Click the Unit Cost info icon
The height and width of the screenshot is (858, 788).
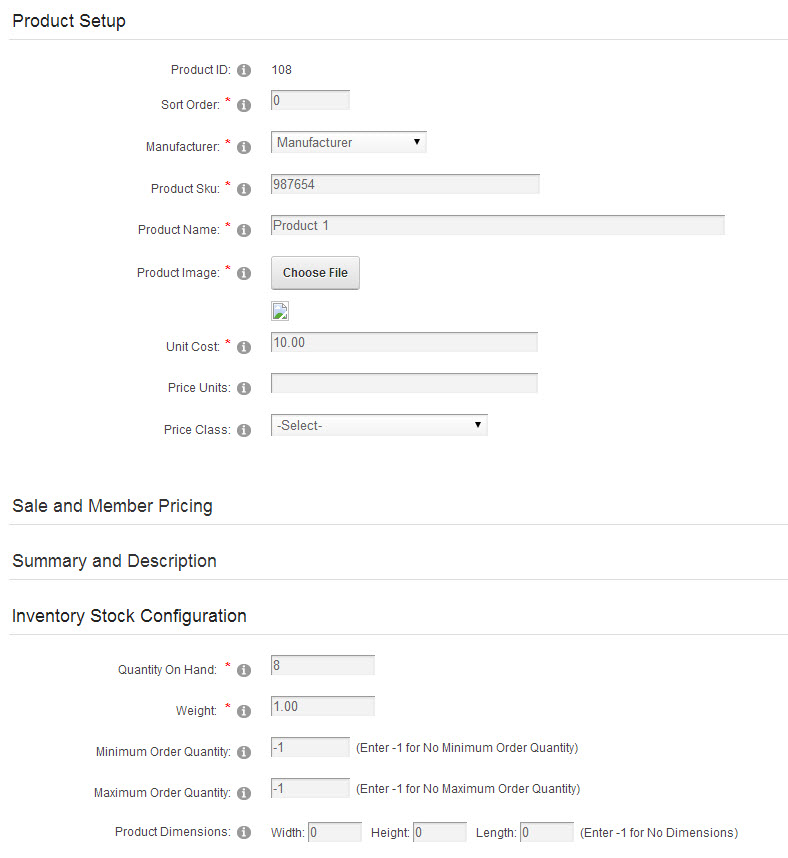(244, 347)
